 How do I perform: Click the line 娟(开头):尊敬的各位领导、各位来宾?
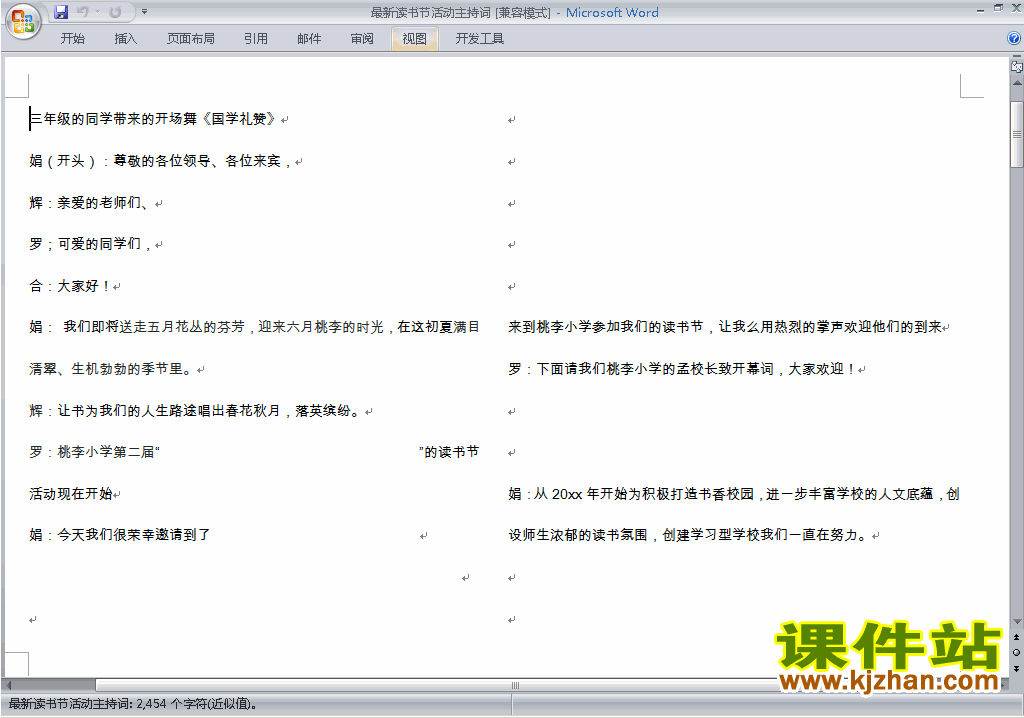159,161
